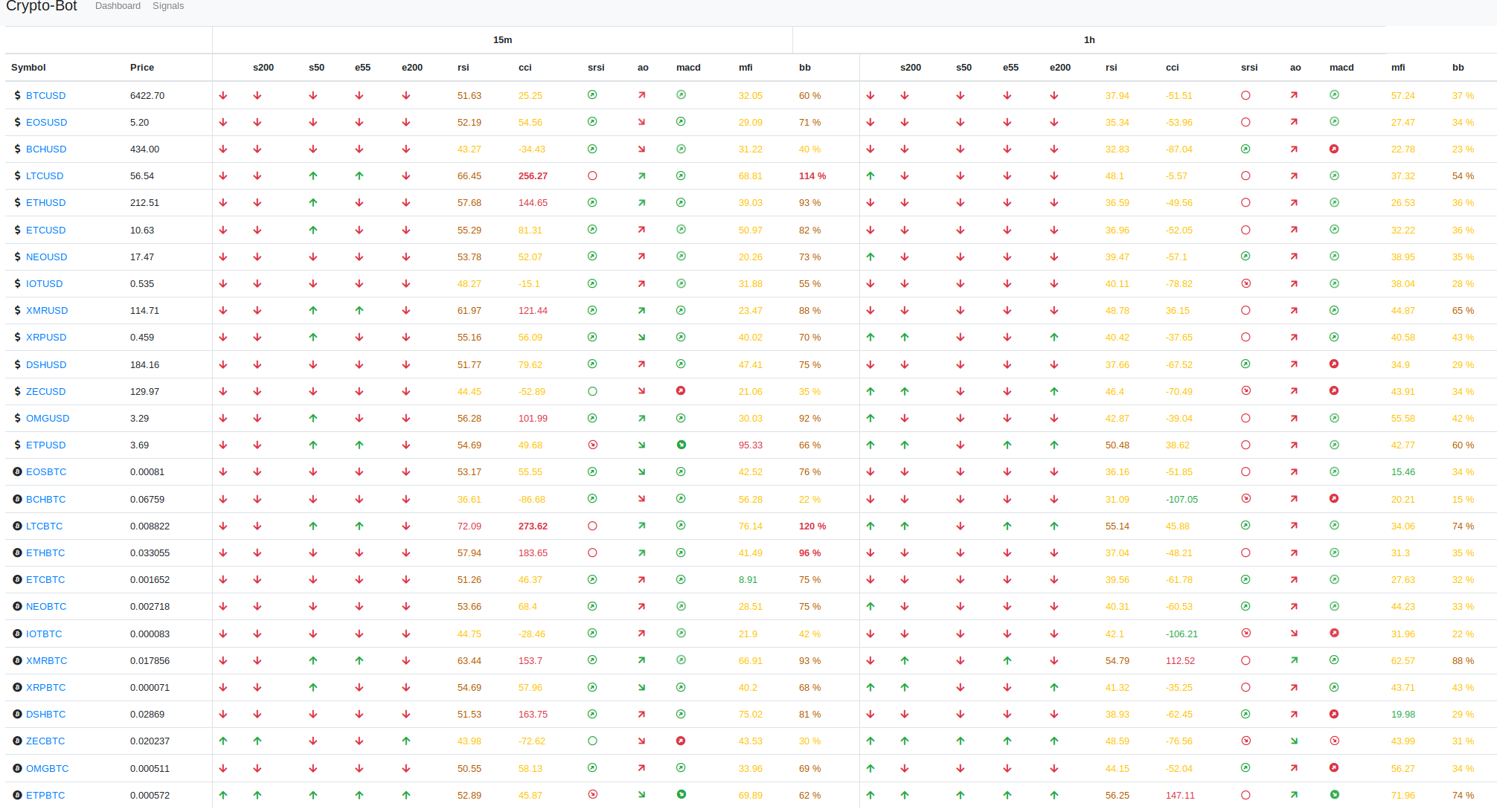Open the XRPBTC symbol link

pyautogui.click(x=46, y=687)
